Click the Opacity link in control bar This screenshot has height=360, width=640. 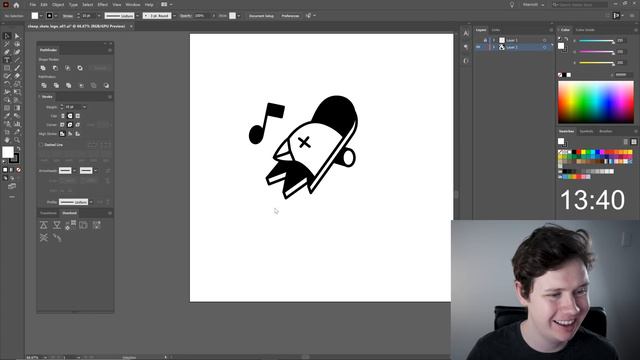pos(186,16)
